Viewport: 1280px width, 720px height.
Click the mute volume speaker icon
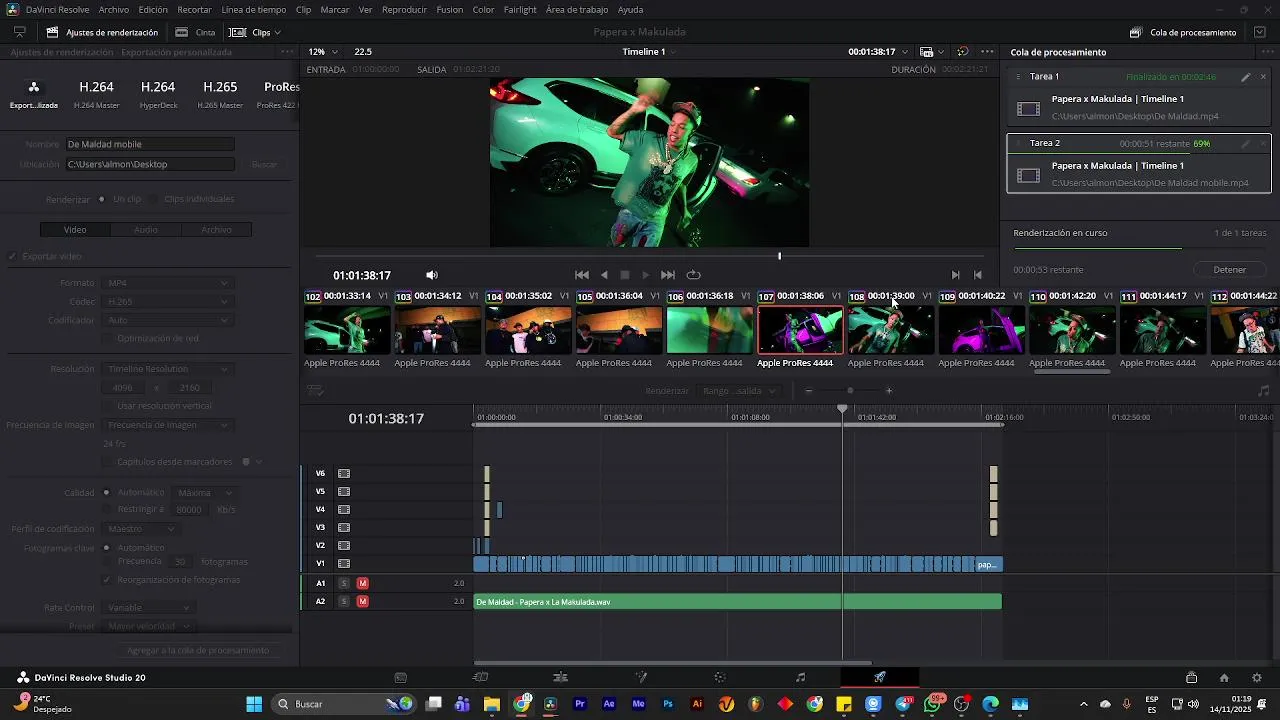click(432, 275)
